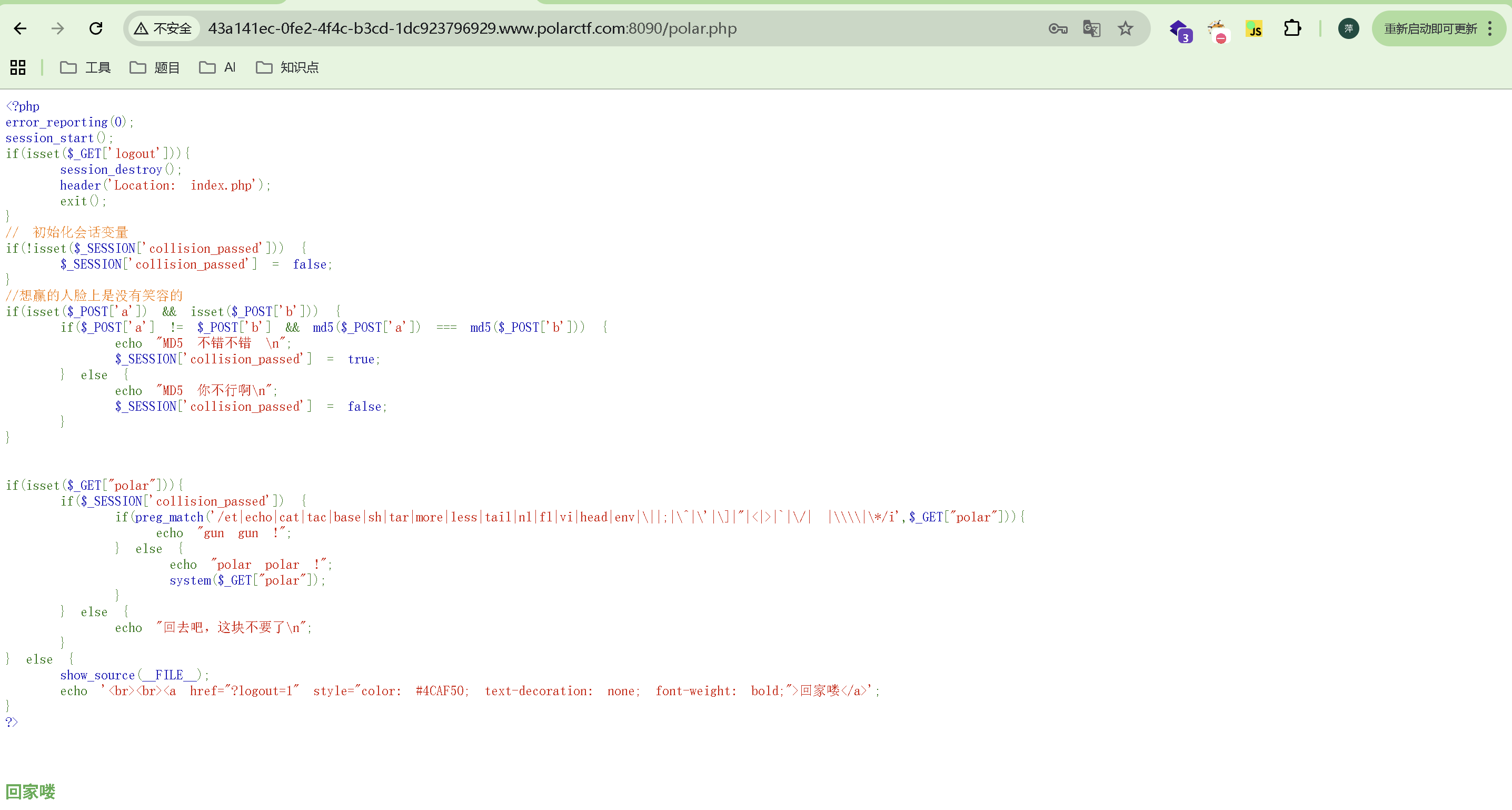The width and height of the screenshot is (1512, 810).
Task: Click the translate page icon
Action: click(x=1091, y=28)
